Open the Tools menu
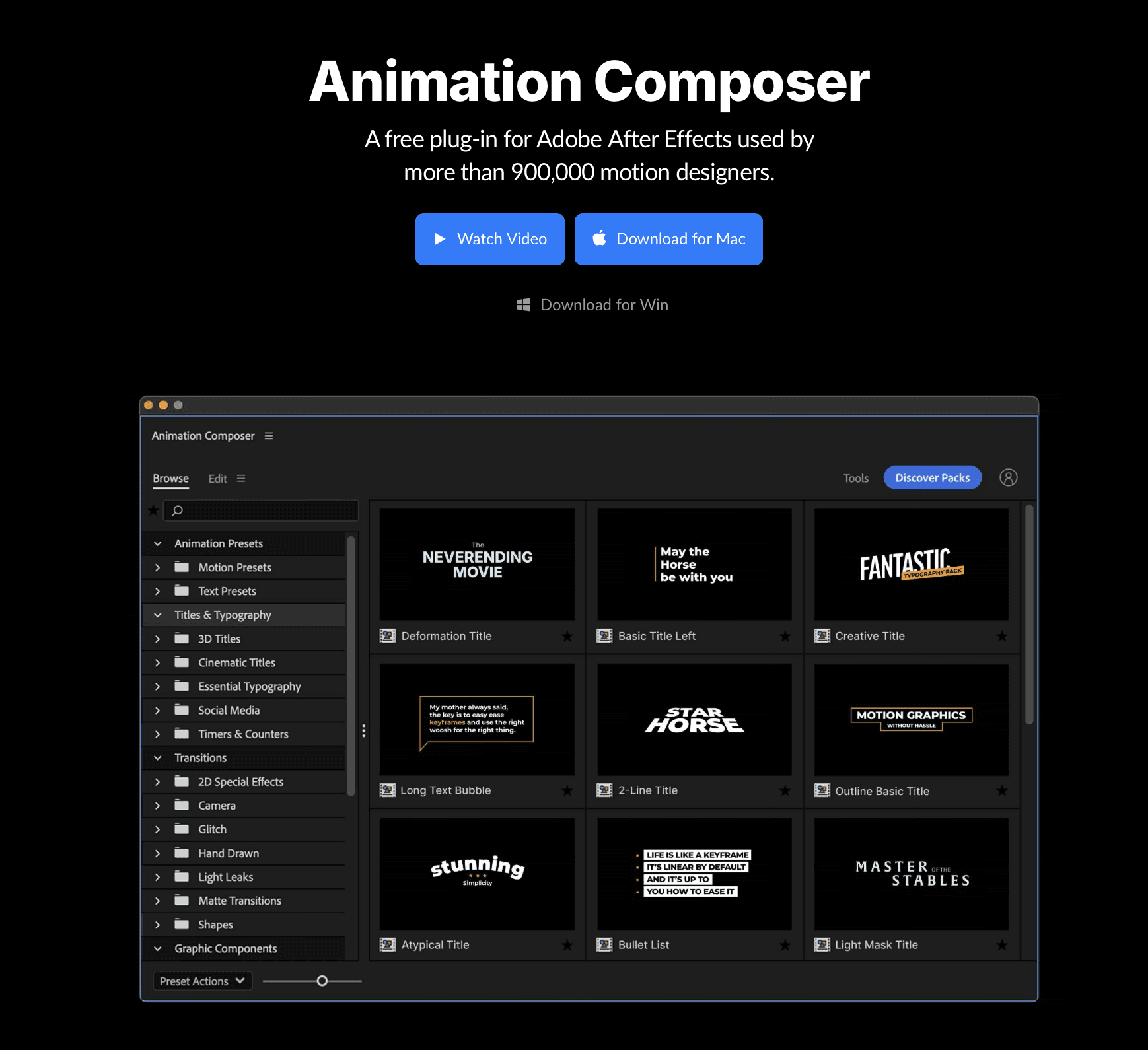Image resolution: width=1148 pixels, height=1050 pixels. (856, 478)
